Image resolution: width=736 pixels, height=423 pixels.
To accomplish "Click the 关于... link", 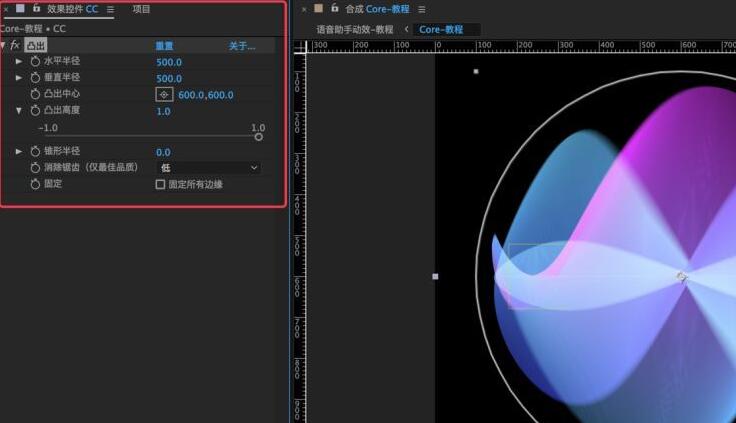I will point(242,46).
